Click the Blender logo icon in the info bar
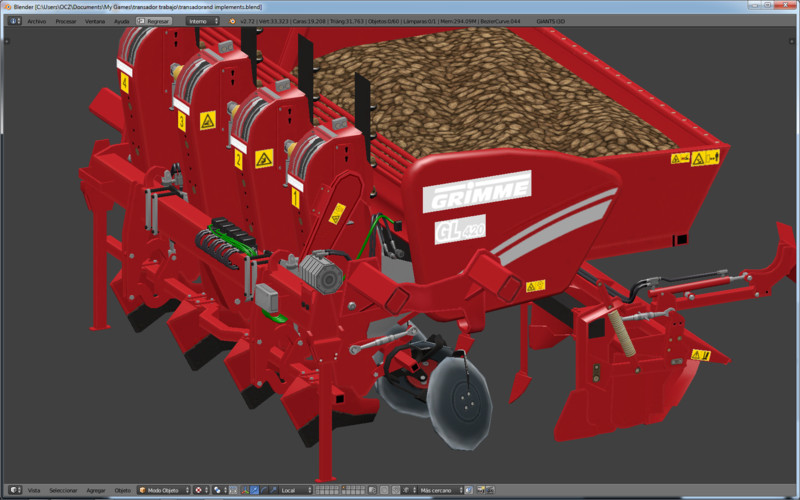The image size is (800, 500). coord(233,20)
